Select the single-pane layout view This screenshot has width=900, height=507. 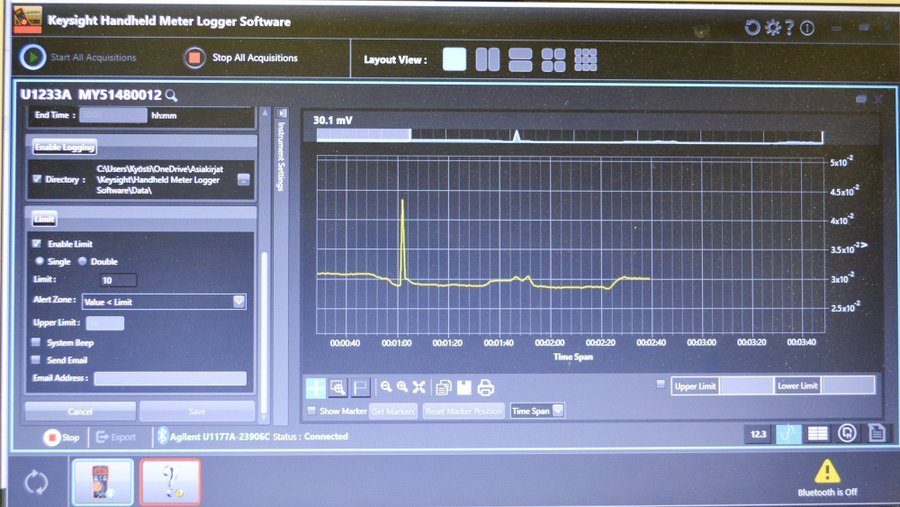(454, 59)
